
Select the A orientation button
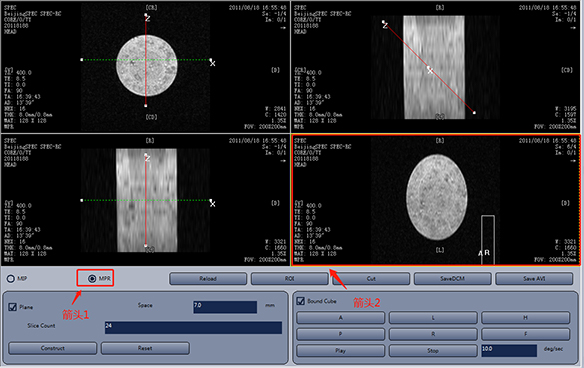(x=340, y=318)
